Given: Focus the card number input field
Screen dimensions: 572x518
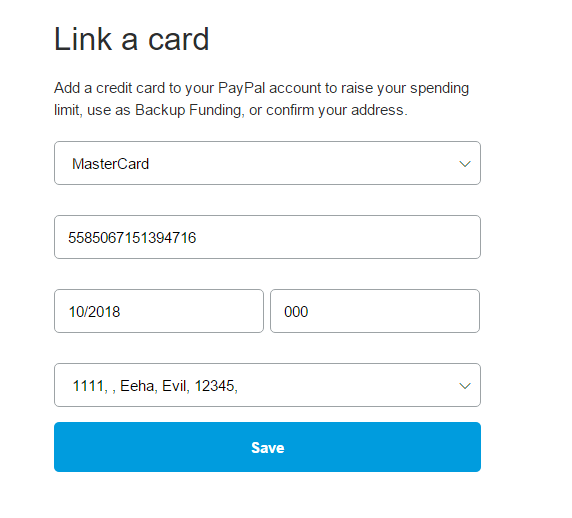Looking at the screenshot, I should [x=267, y=237].
